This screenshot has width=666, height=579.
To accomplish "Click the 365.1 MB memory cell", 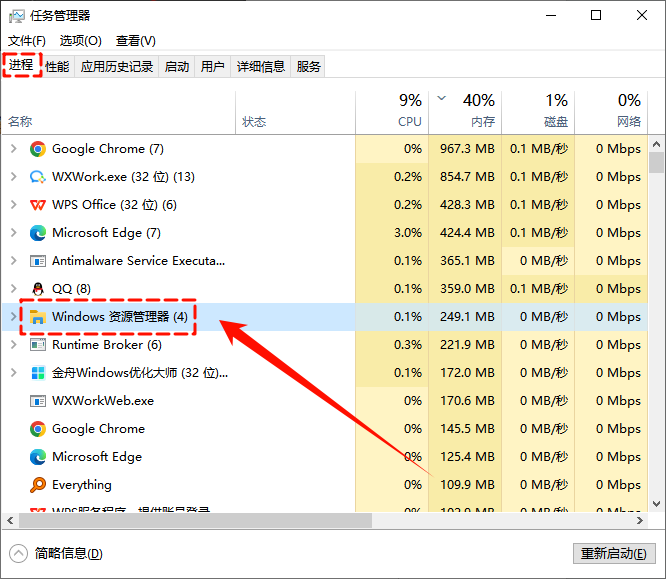I will coord(467,261).
